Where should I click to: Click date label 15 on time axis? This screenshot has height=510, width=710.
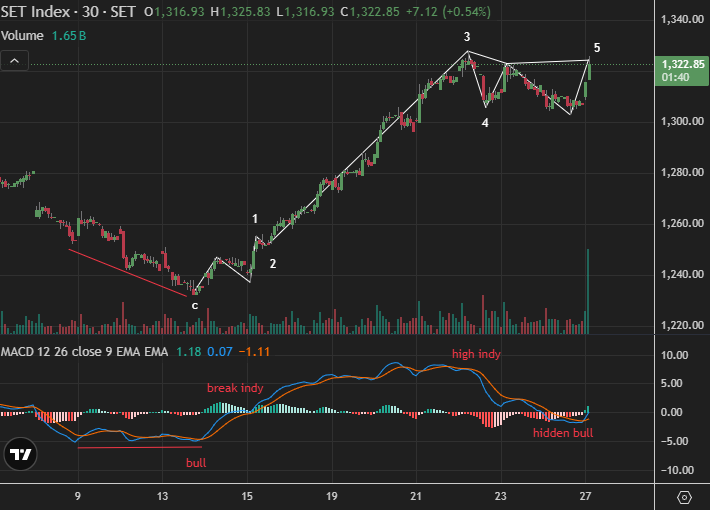point(247,496)
